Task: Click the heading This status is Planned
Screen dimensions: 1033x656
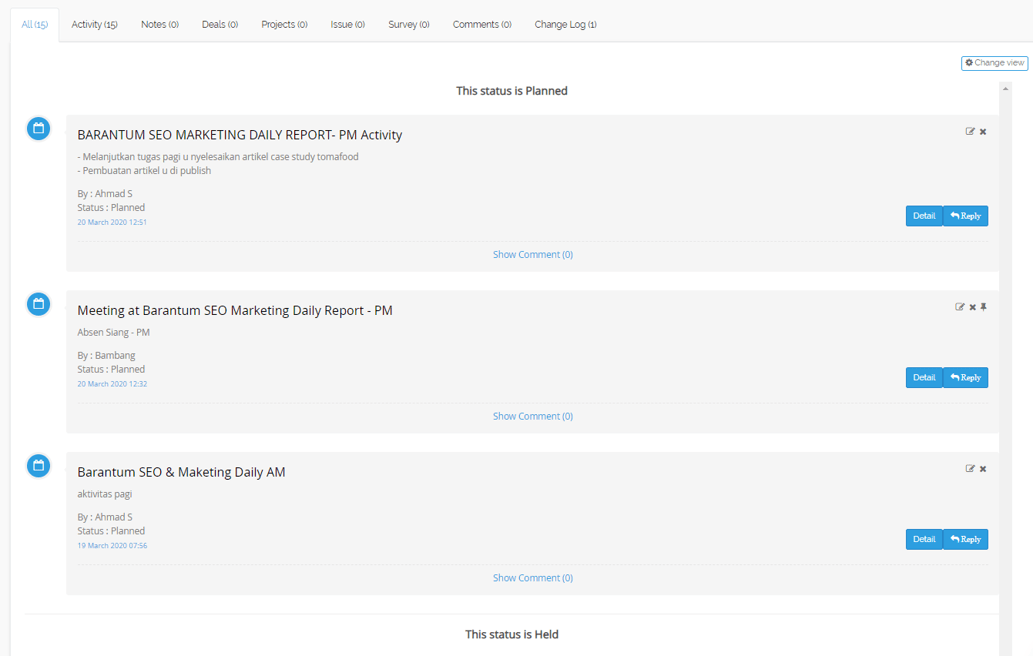Action: (x=512, y=91)
